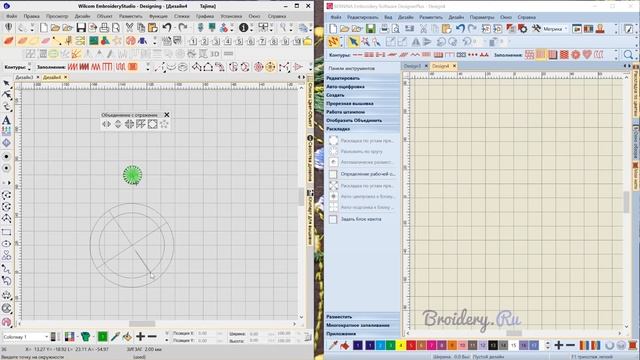
Task: Click Определение рабочей области item
Action: [362, 174]
